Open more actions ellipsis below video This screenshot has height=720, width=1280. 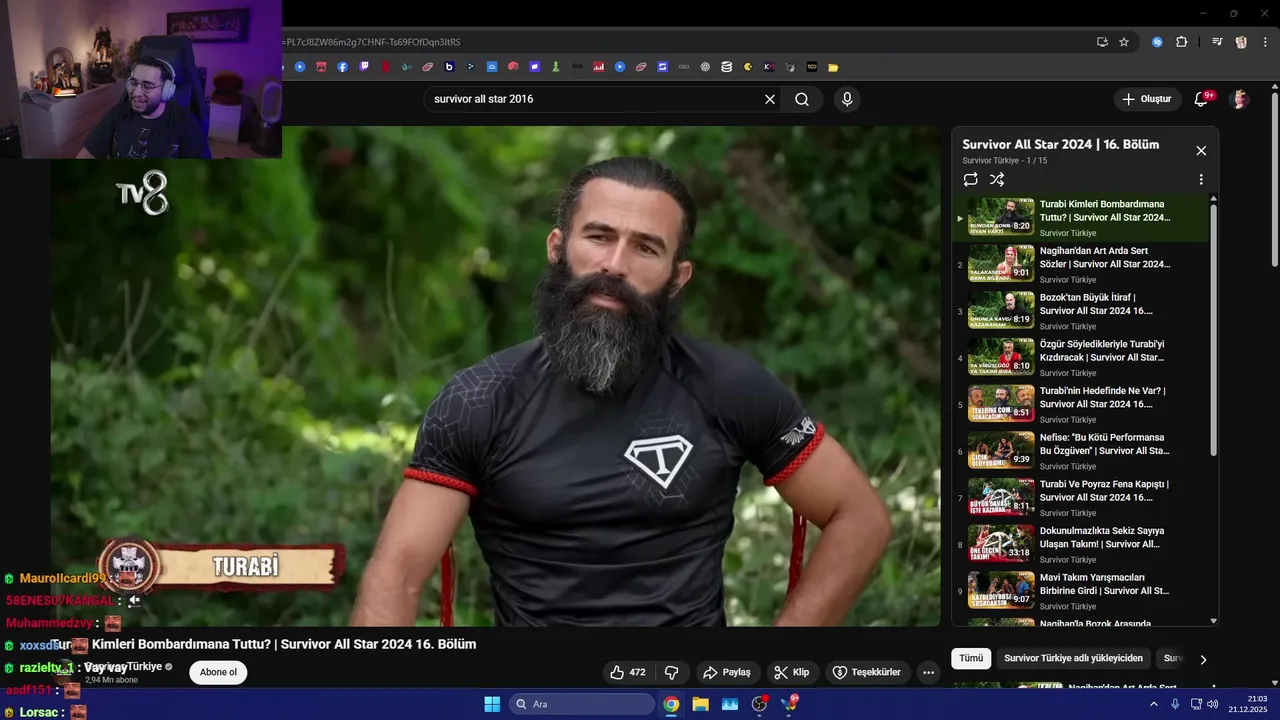tap(928, 672)
